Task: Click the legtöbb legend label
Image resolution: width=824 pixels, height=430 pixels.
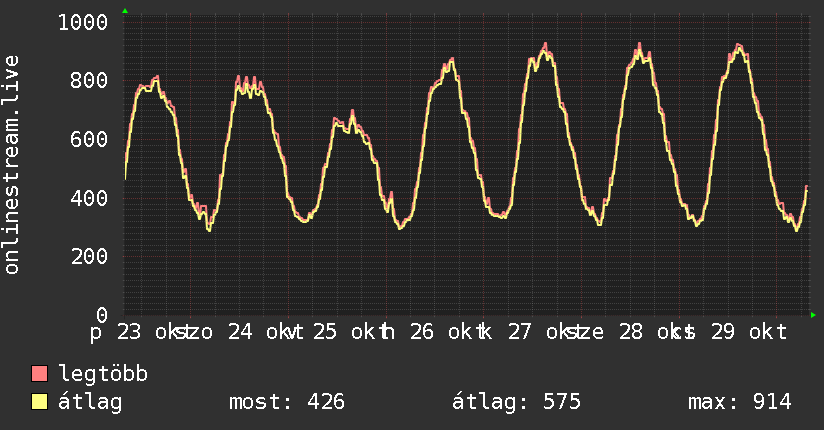Action: coord(103,374)
